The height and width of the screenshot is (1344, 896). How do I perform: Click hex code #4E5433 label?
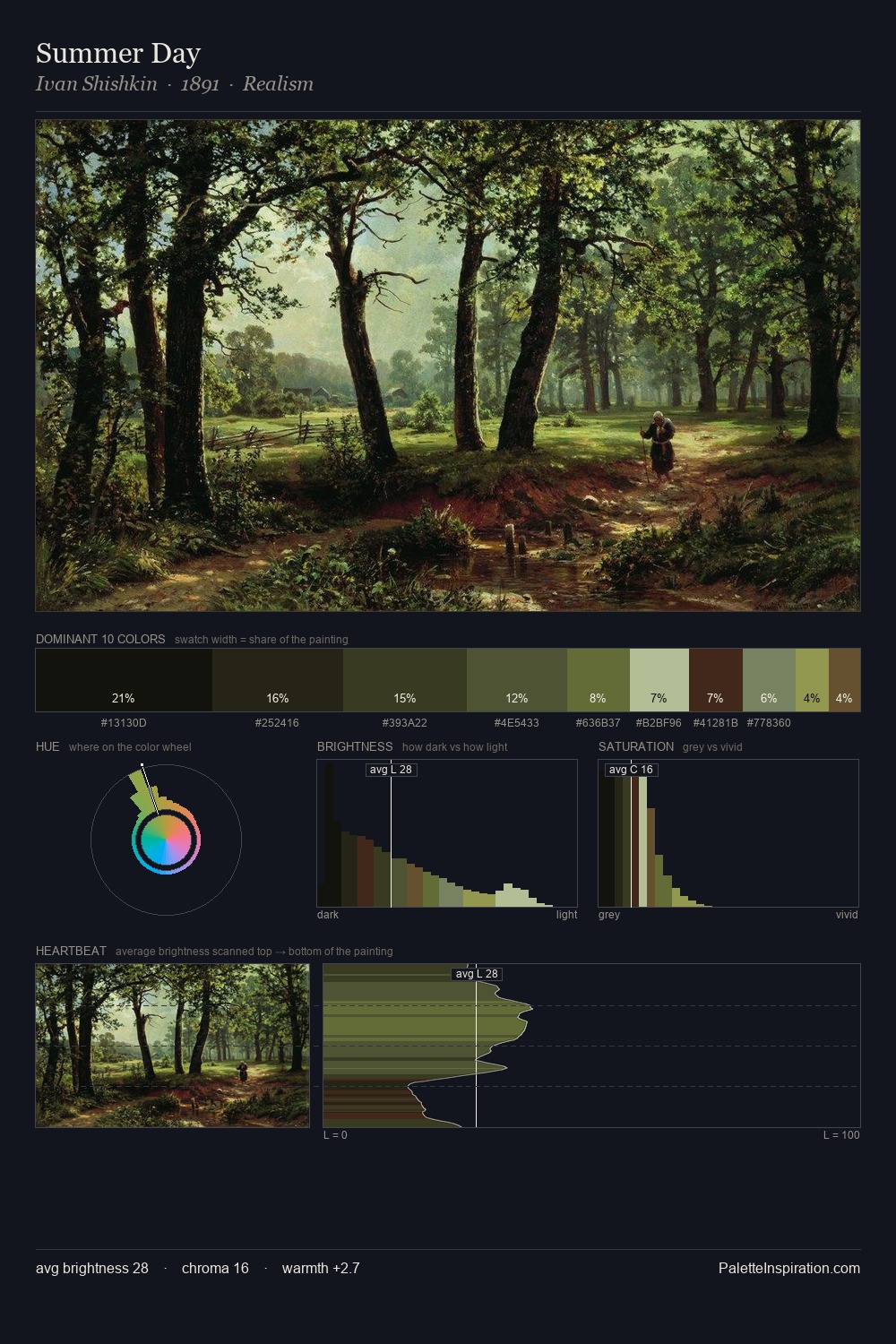[x=516, y=723]
